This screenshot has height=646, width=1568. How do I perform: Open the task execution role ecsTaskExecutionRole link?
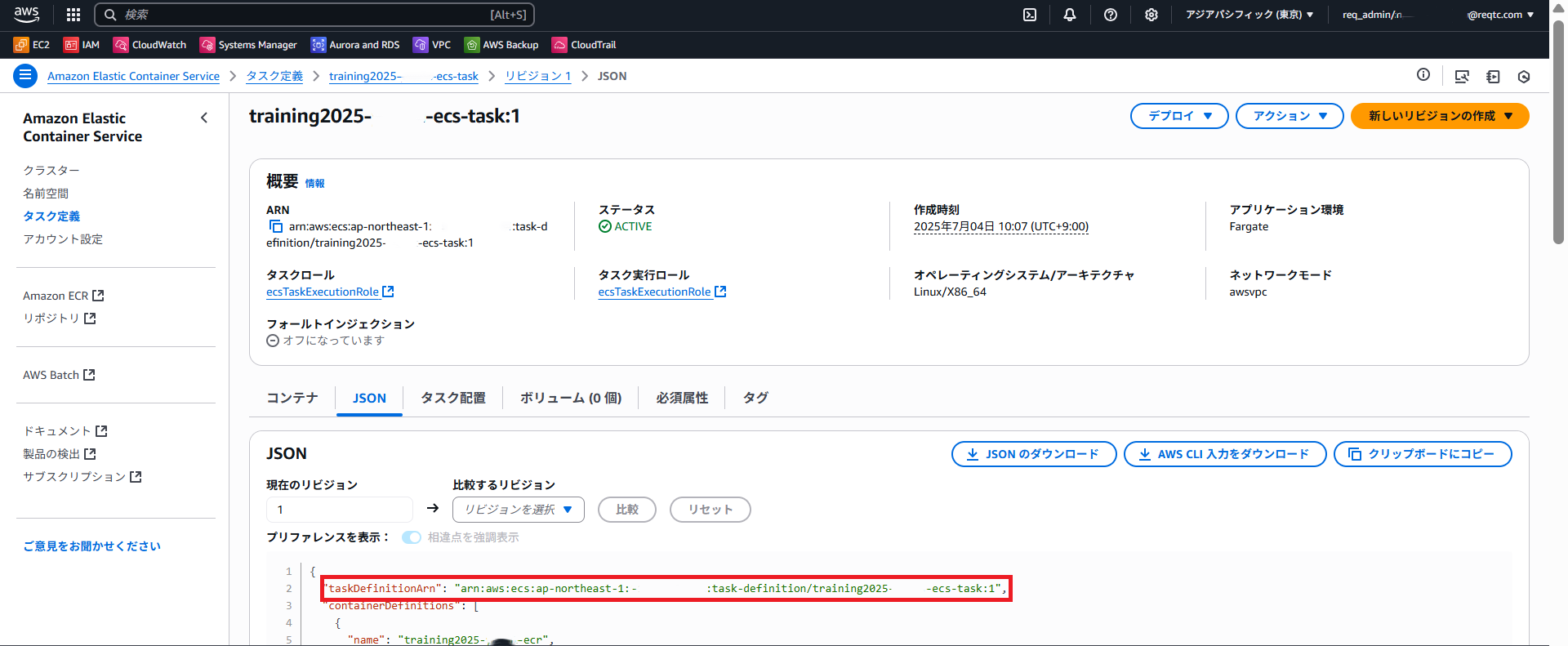(x=662, y=292)
